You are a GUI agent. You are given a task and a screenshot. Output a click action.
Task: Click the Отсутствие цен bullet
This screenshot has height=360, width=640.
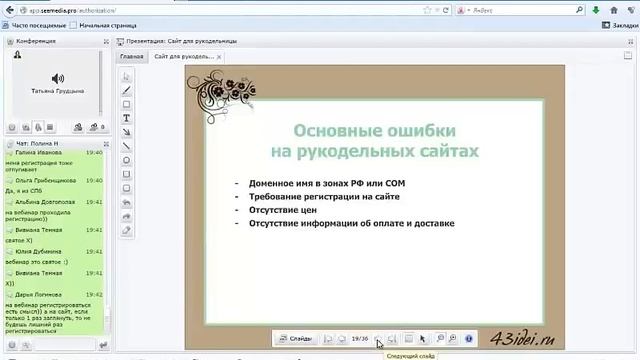click(283, 210)
